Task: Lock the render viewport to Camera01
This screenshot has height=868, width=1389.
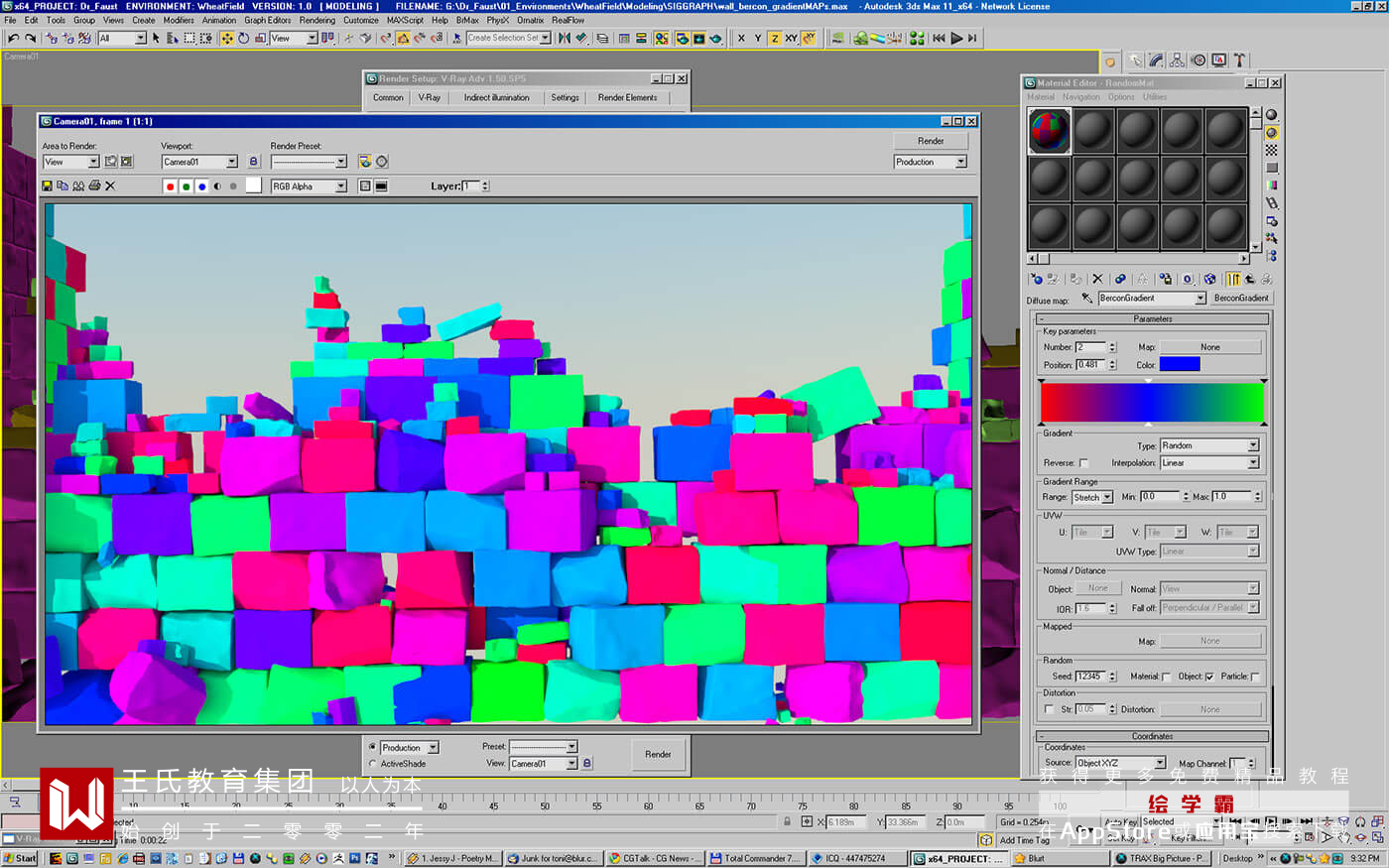Action: pyautogui.click(x=253, y=162)
